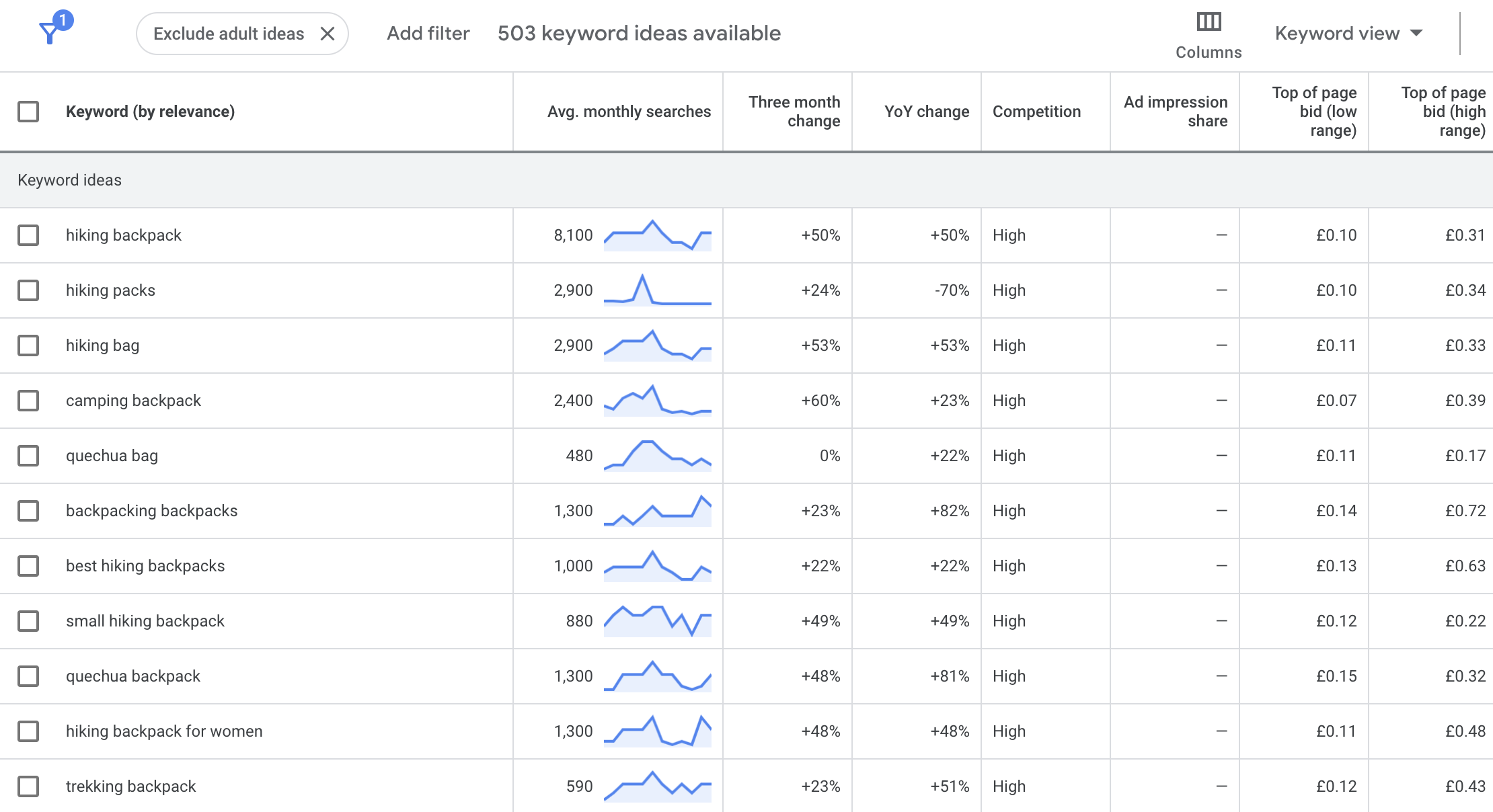Open best hiking backpacks trend sparkline
Screen dimensions: 1493x812
click(x=658, y=566)
